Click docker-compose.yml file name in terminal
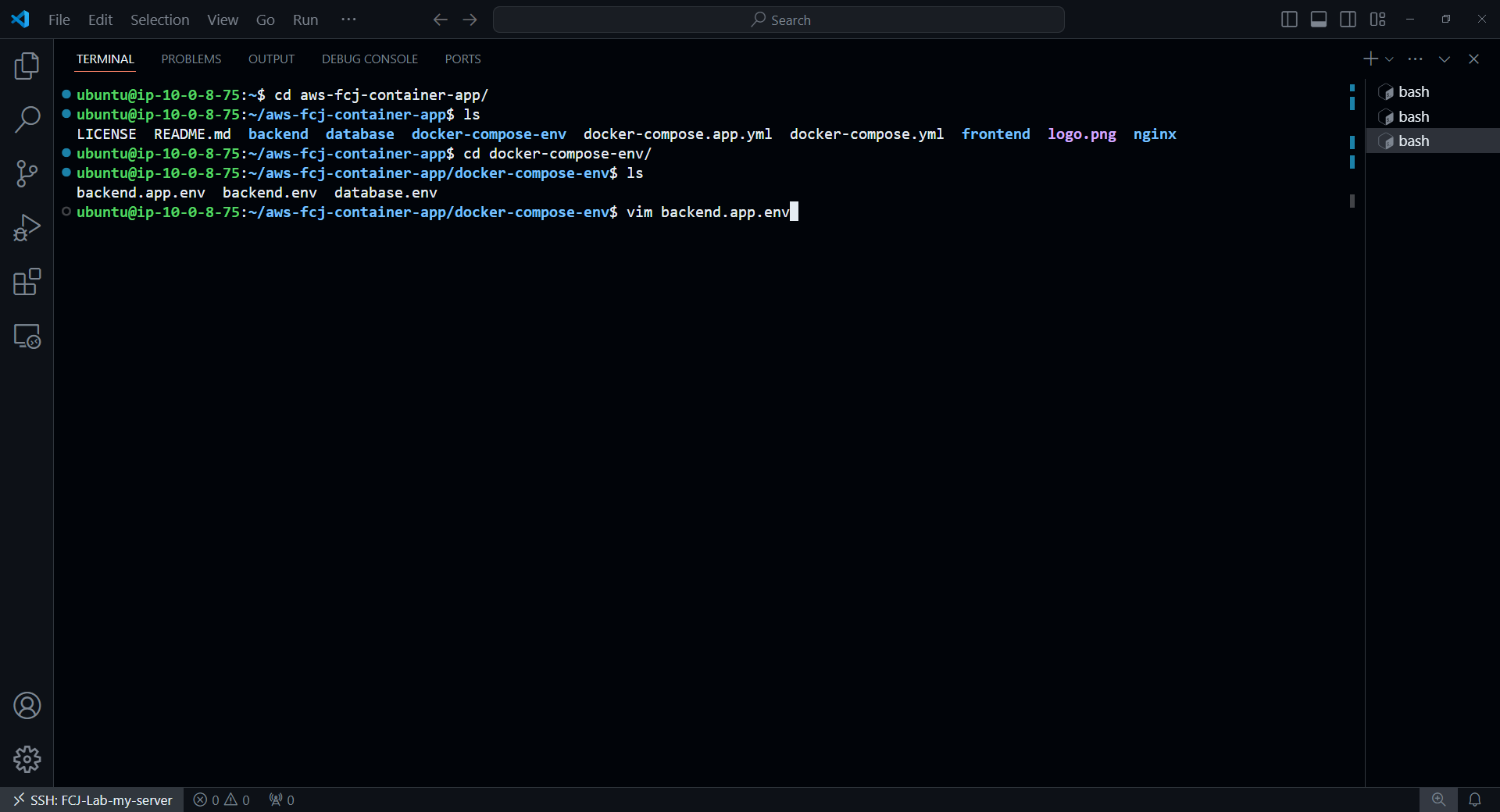This screenshot has width=1500, height=812. (x=866, y=134)
